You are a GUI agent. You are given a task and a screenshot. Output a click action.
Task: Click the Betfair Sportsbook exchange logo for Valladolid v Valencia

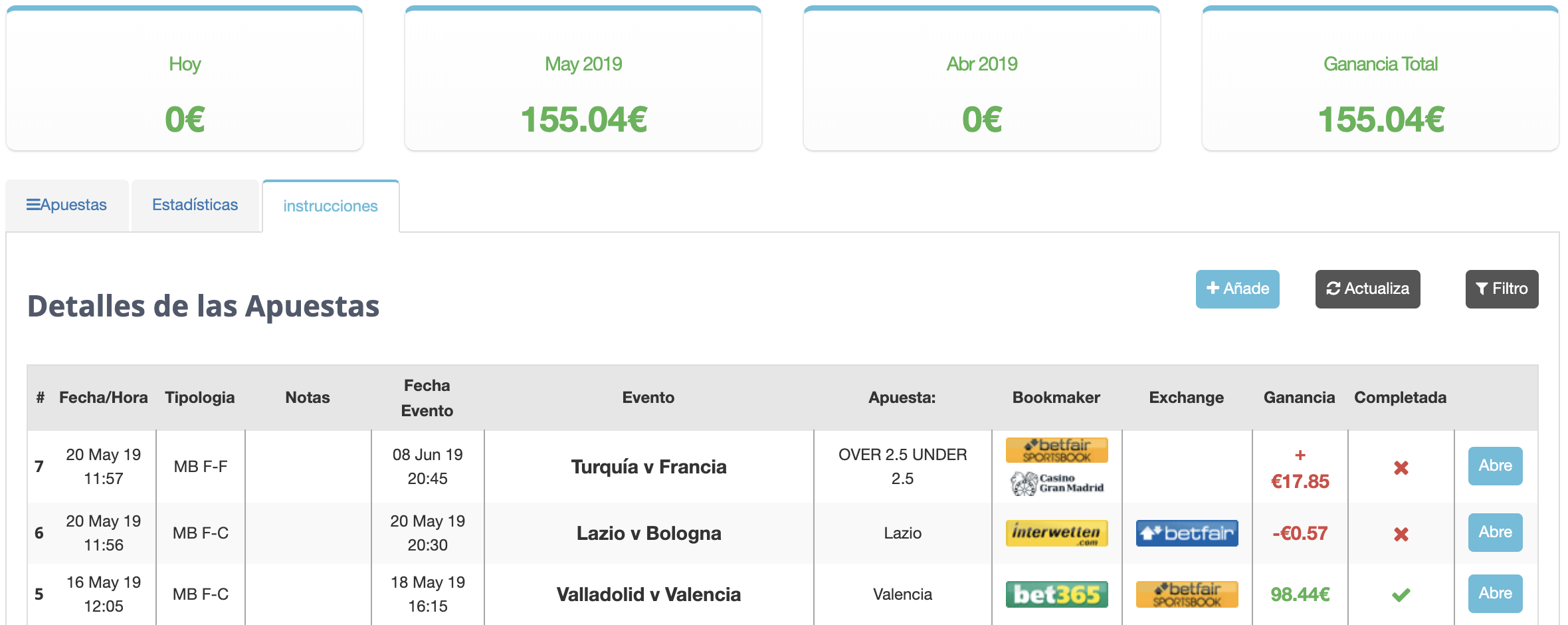1187,594
